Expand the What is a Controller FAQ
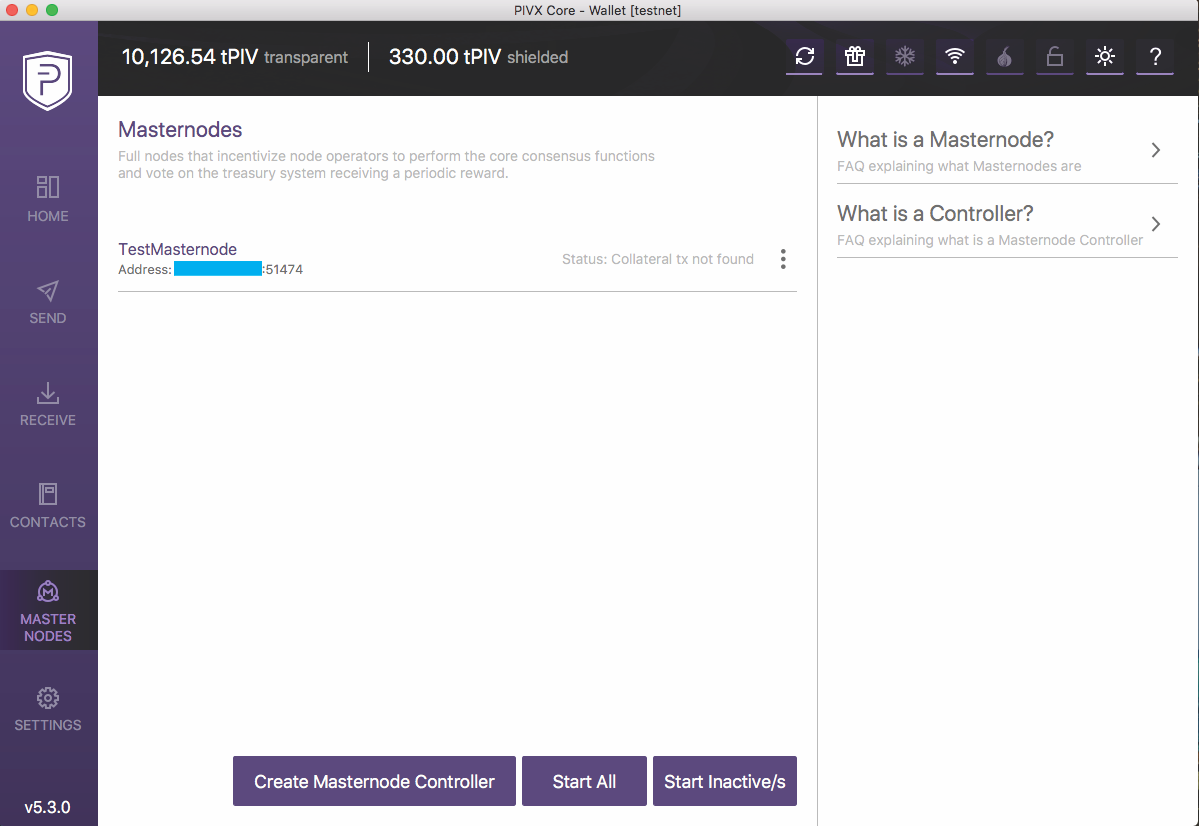This screenshot has height=826, width=1199. point(1007,225)
